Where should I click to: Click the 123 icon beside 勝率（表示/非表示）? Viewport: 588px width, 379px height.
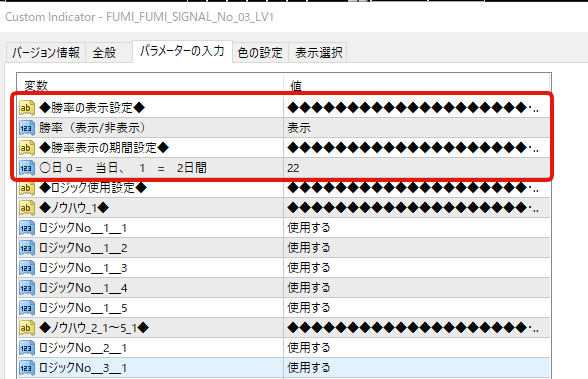point(27,128)
